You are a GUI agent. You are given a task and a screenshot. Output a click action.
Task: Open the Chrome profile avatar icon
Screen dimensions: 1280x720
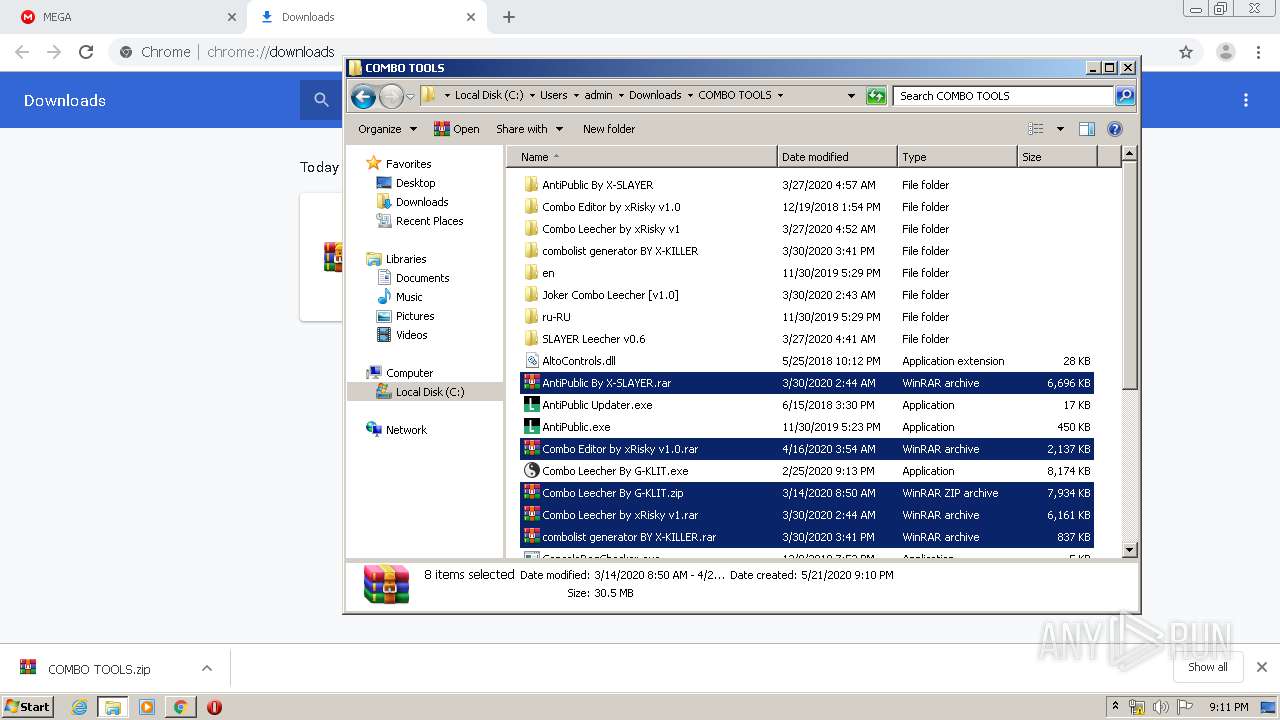click(1226, 52)
